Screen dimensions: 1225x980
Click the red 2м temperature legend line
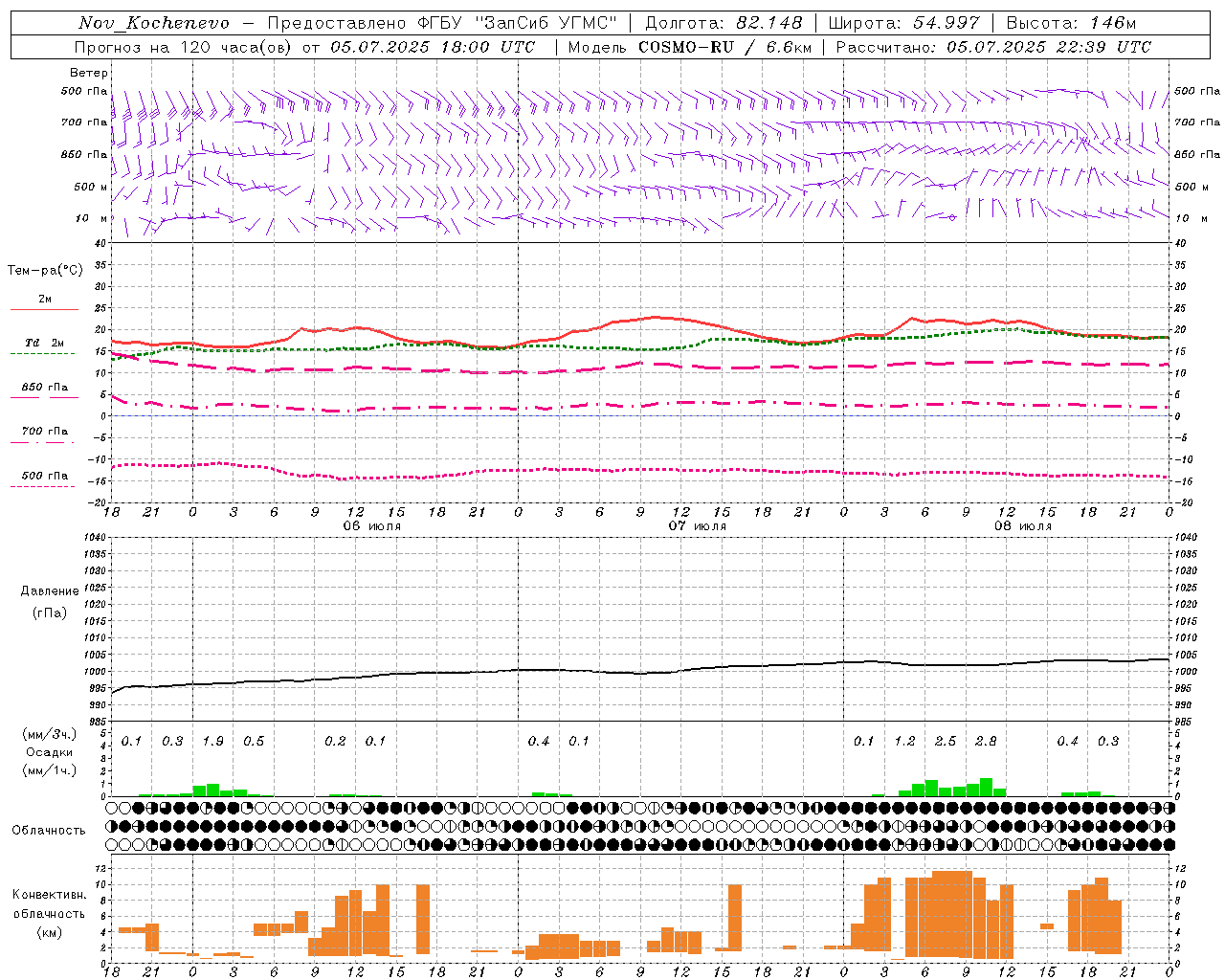[x=44, y=309]
